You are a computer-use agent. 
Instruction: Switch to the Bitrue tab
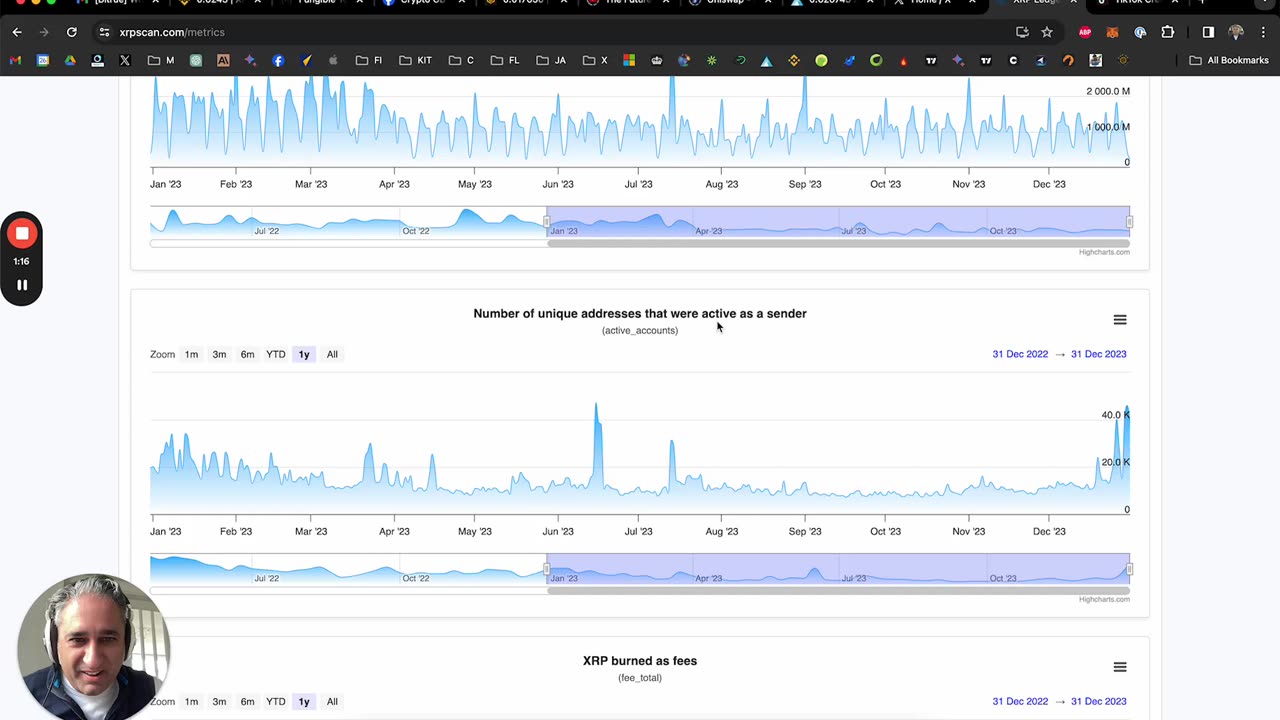coord(118,3)
